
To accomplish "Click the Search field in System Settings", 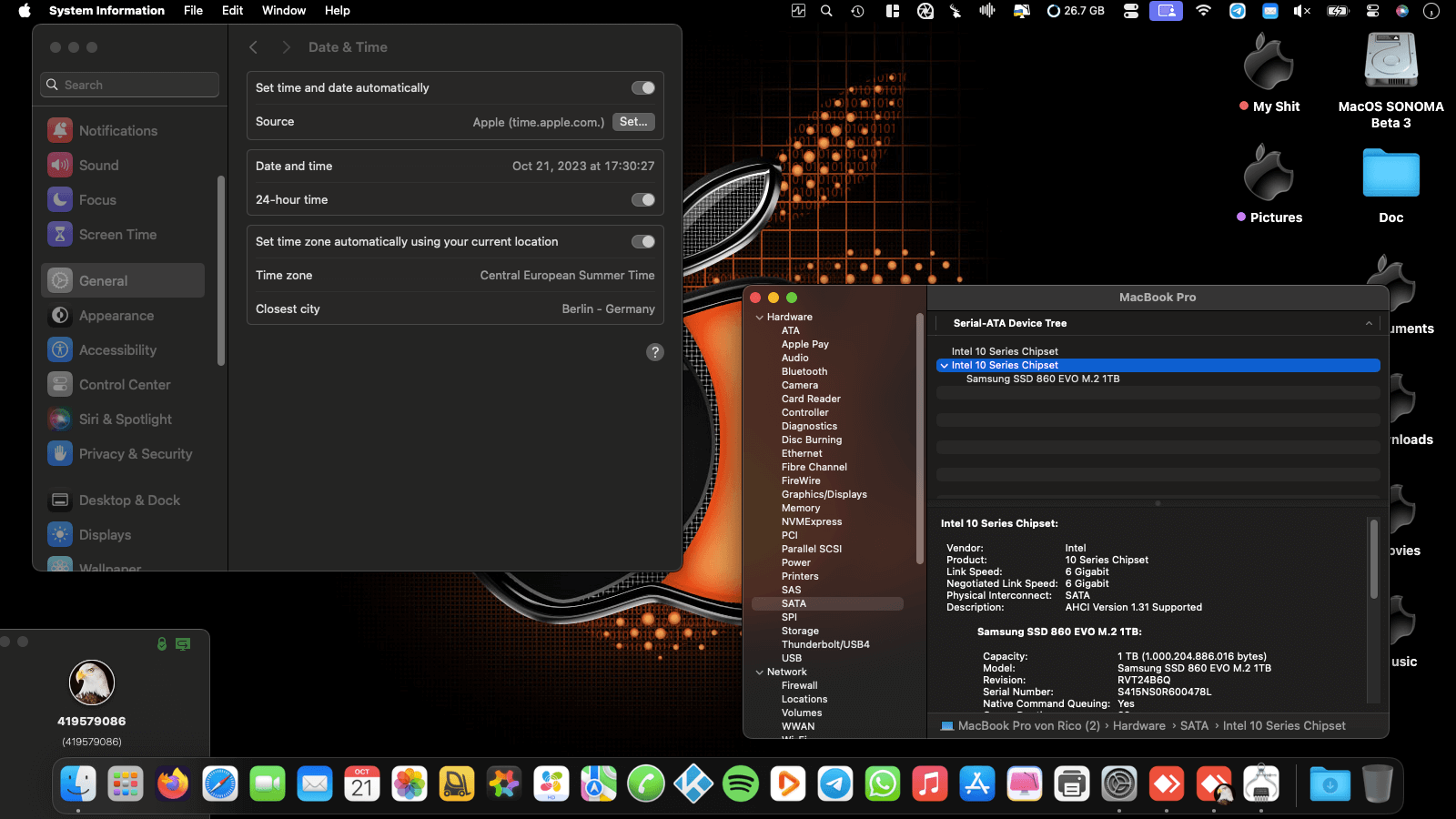I will [130, 85].
